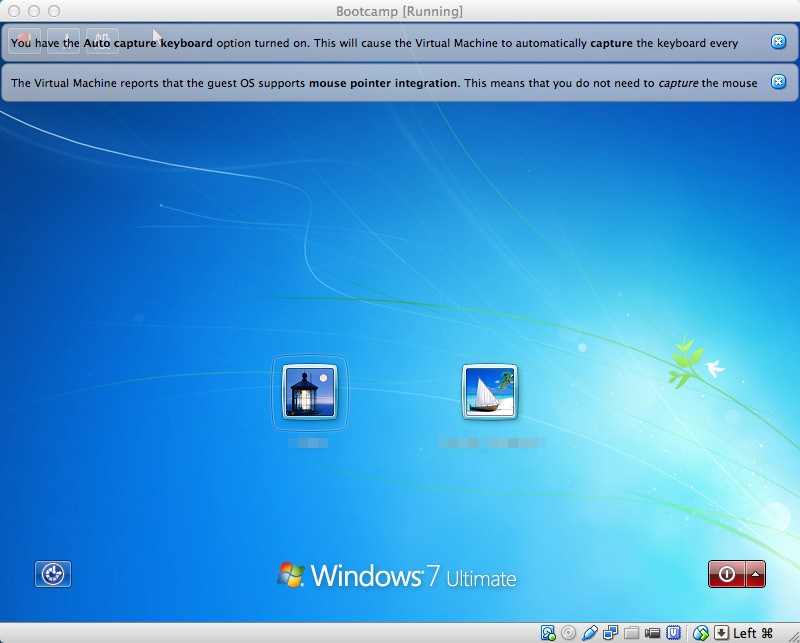Screen dimensions: 800x643
Task: Close the Bootcamp VM window
Action: point(14,11)
